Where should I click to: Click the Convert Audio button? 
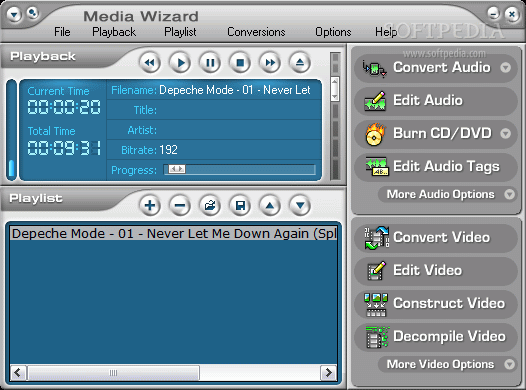click(x=435, y=67)
